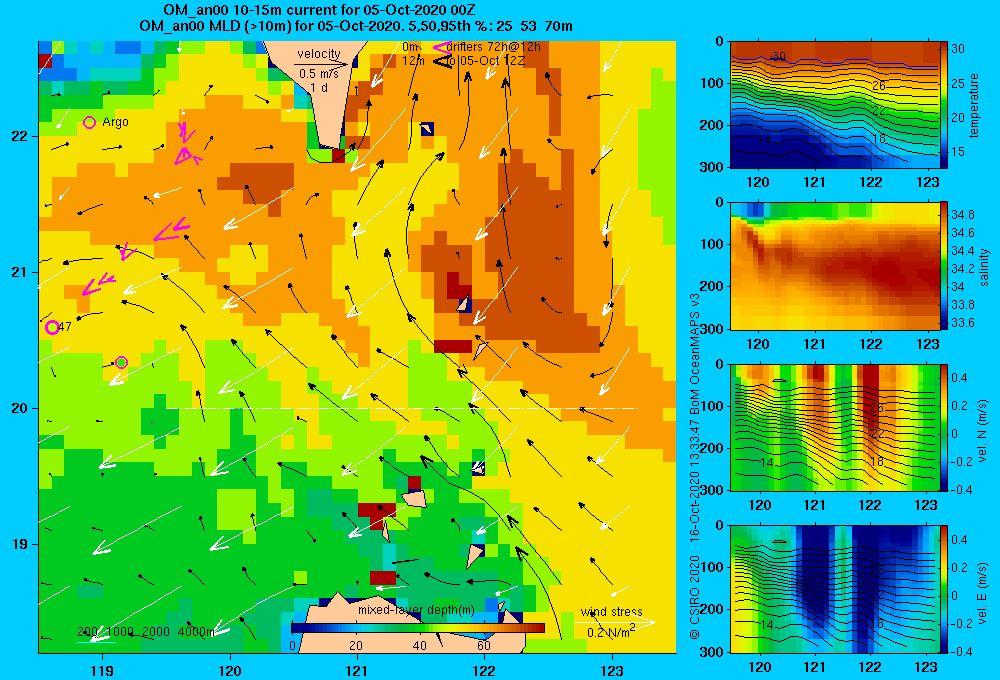Click tick 60 under mixed-layer depth color bar

pyautogui.click(x=483, y=646)
